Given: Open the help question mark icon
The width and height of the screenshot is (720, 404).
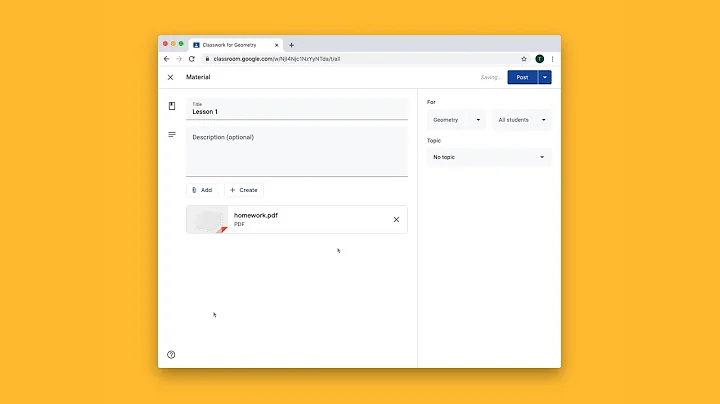Looking at the screenshot, I should 171,354.
